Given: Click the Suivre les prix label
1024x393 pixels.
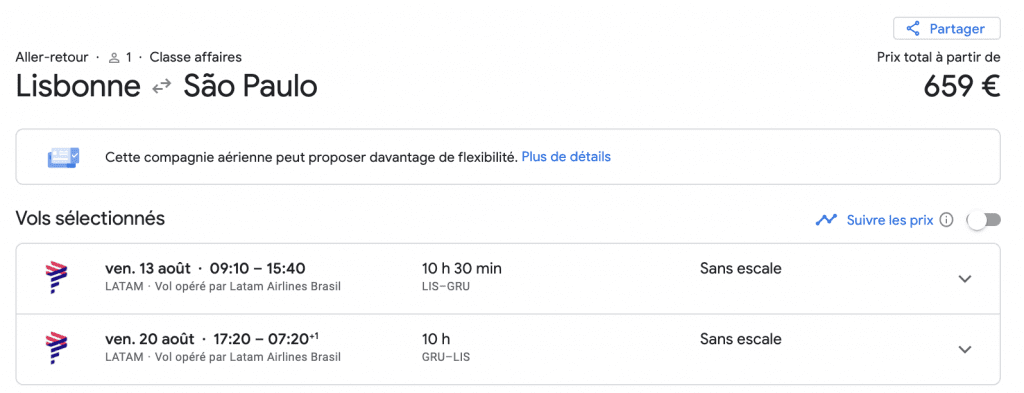Looking at the screenshot, I should (889, 220).
